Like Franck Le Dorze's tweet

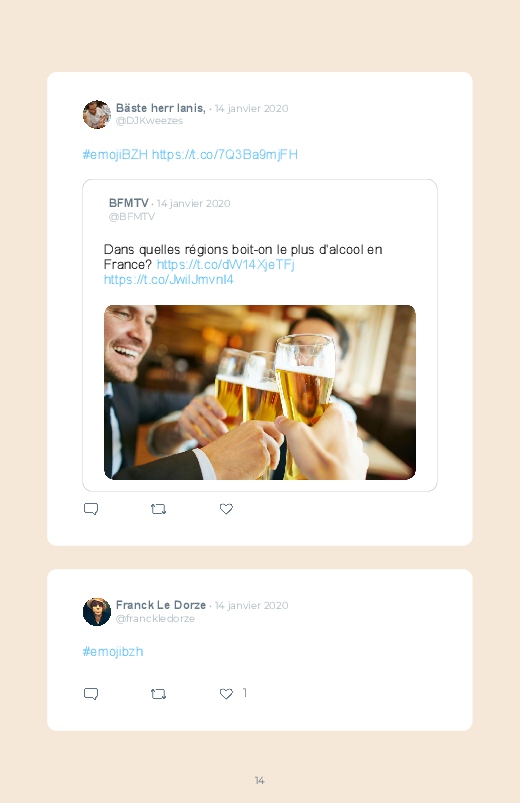coord(226,693)
